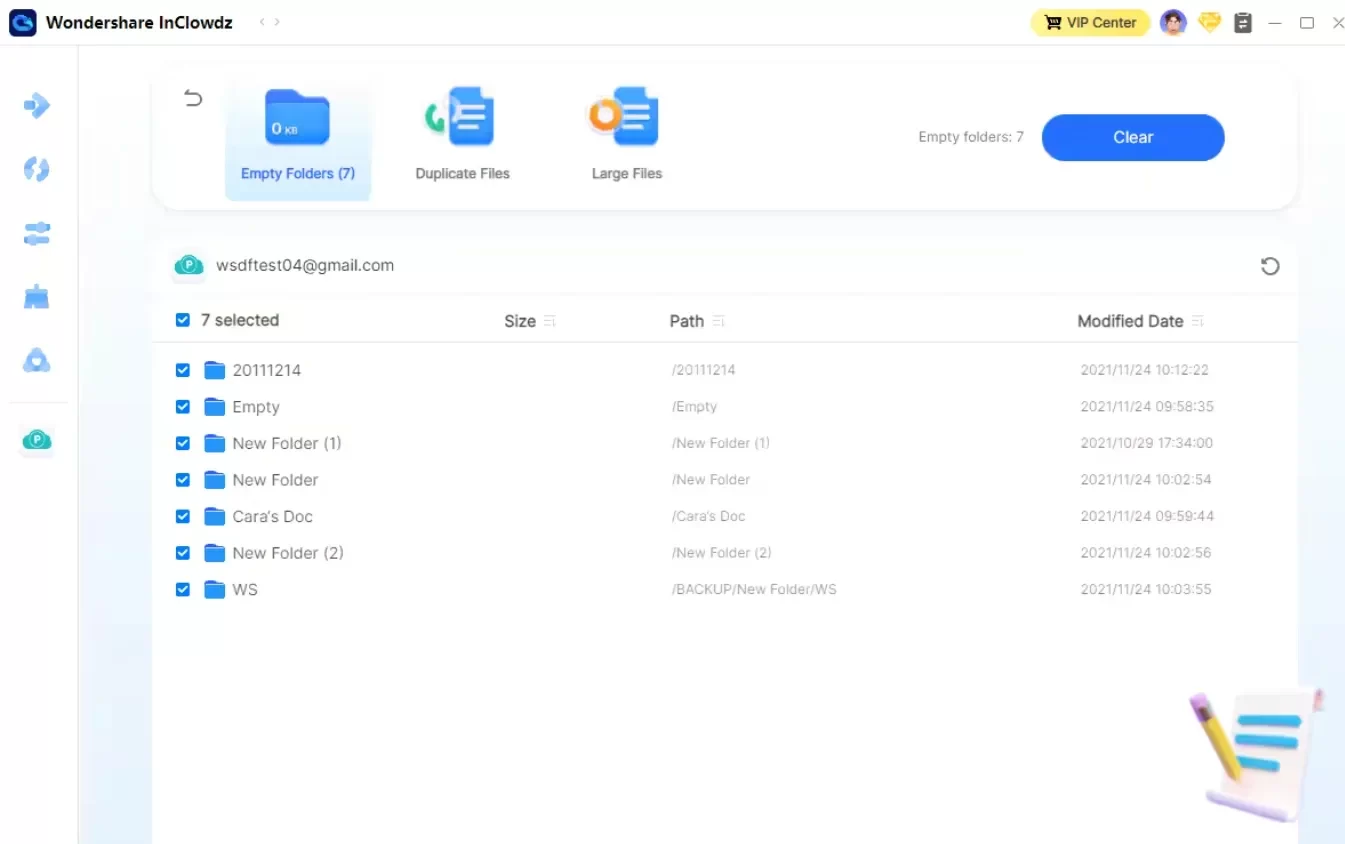The width and height of the screenshot is (1345, 844).
Task: Click the path /BACKUP/New Folder/WS
Action: (x=754, y=589)
